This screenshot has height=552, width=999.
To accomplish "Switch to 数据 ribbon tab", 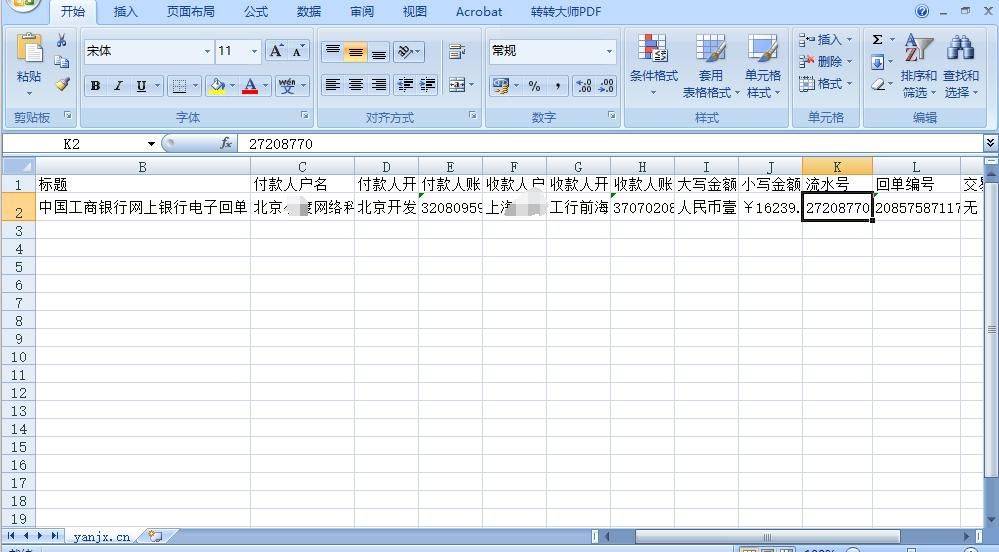I will pyautogui.click(x=309, y=11).
